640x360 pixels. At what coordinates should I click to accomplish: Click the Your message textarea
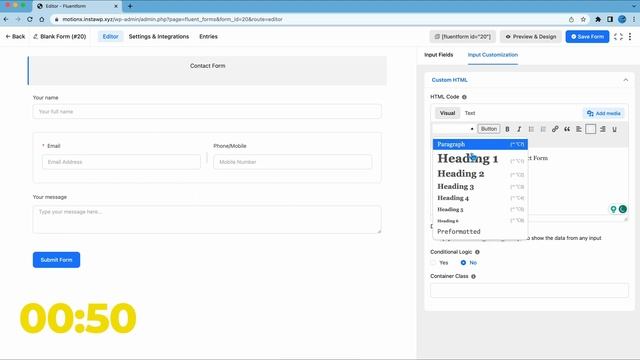pos(207,219)
